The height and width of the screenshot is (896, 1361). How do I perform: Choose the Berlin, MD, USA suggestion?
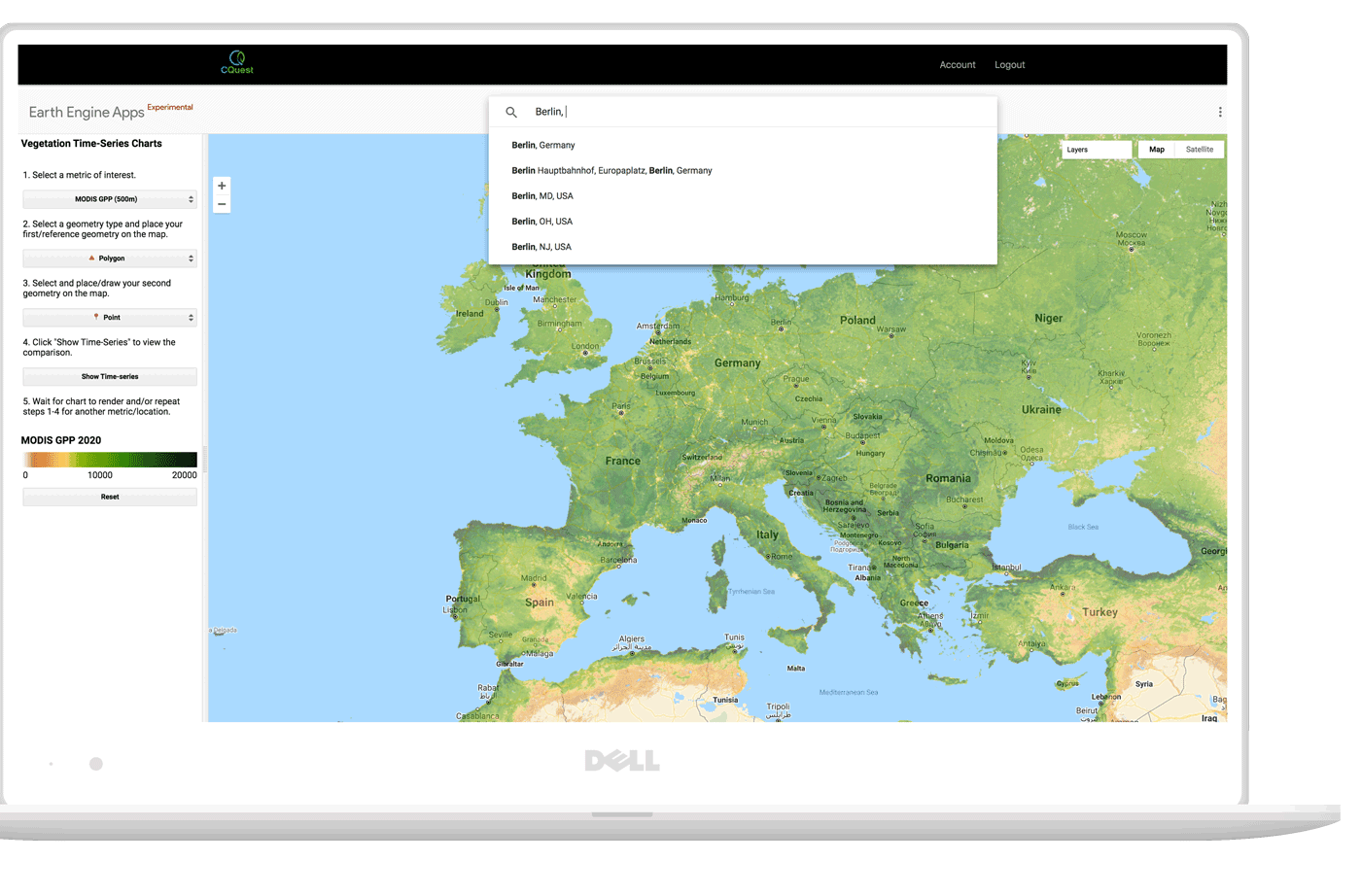743,195
